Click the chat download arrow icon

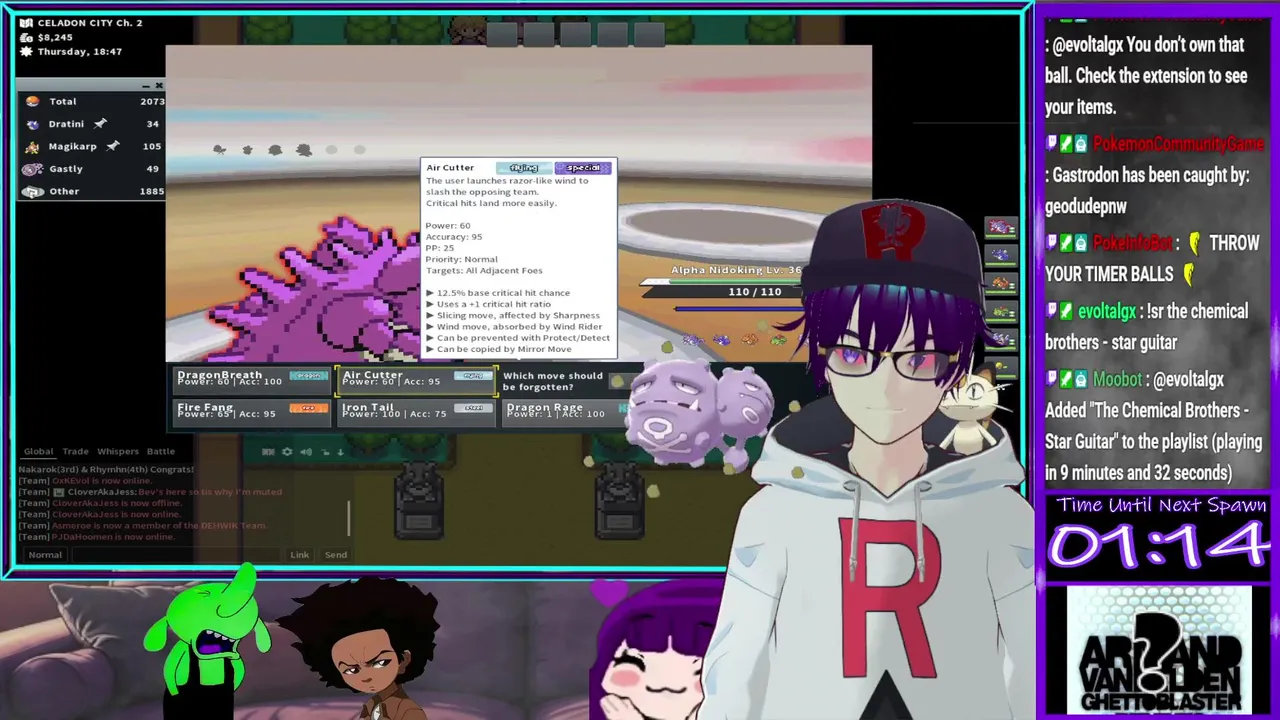(340, 452)
